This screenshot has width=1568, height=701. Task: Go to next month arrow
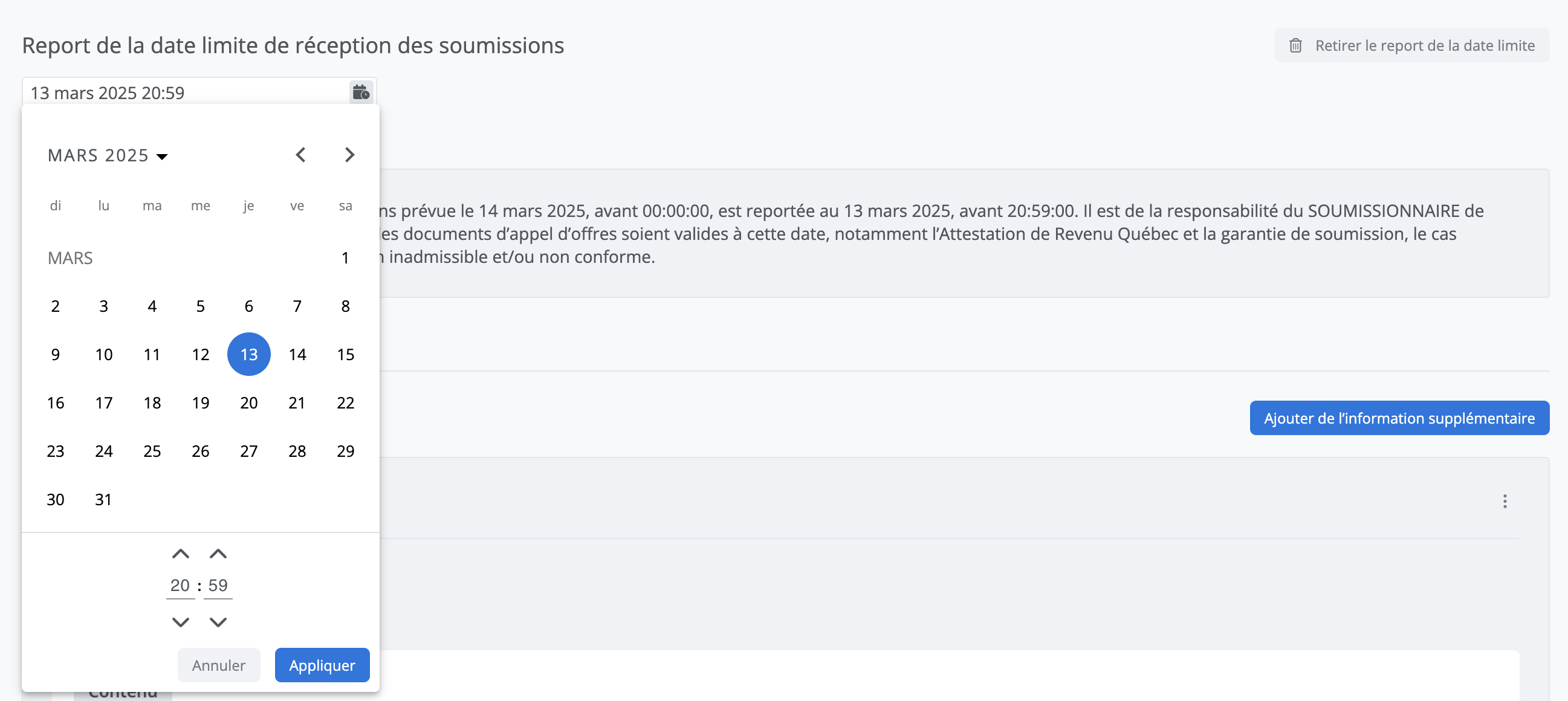click(x=349, y=155)
